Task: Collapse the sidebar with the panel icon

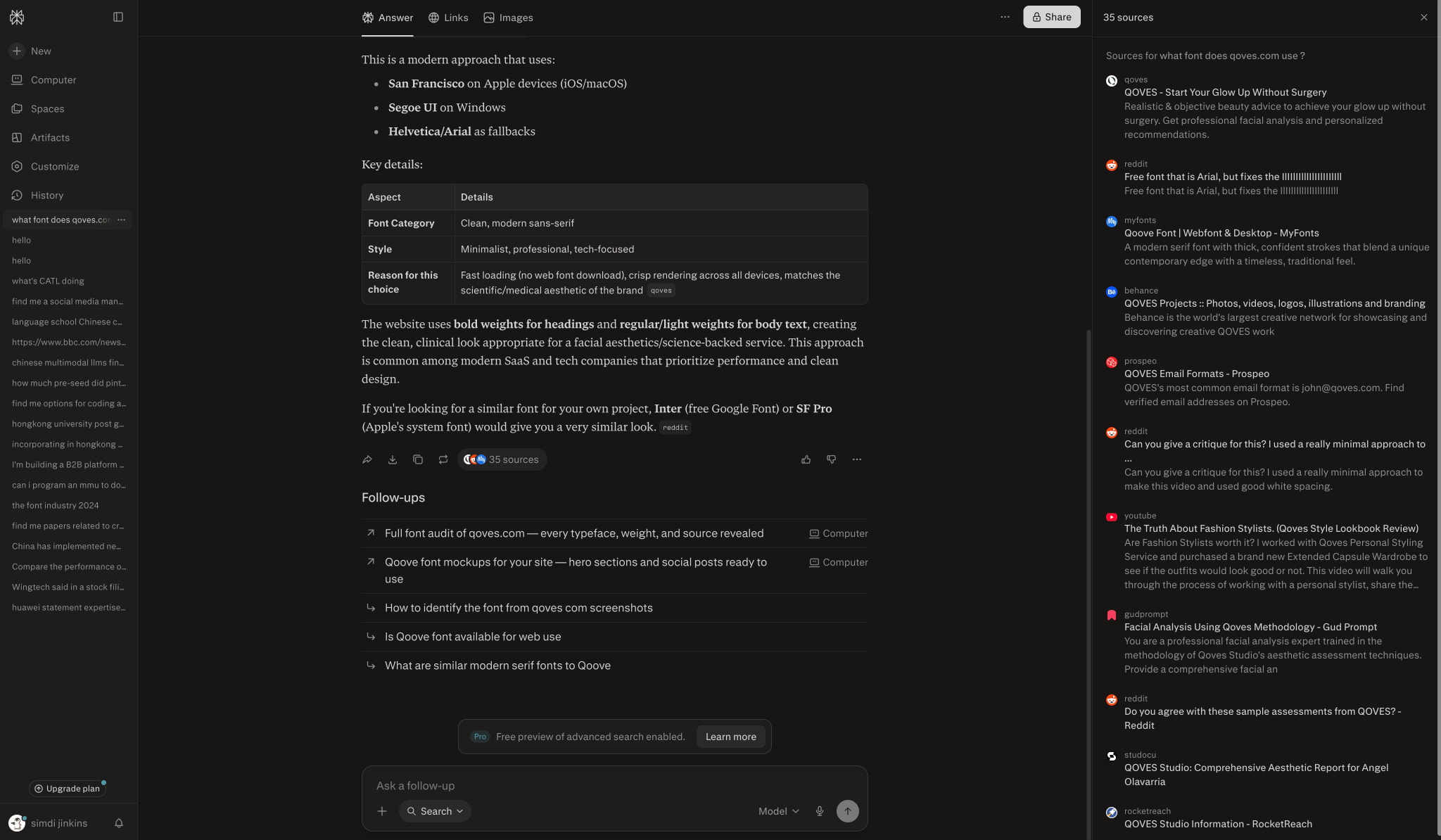Action: (x=118, y=17)
